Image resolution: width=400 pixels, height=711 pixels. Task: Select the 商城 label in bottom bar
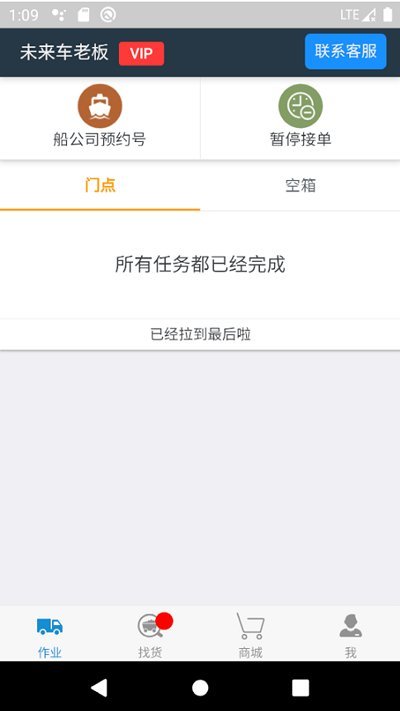tap(250, 653)
